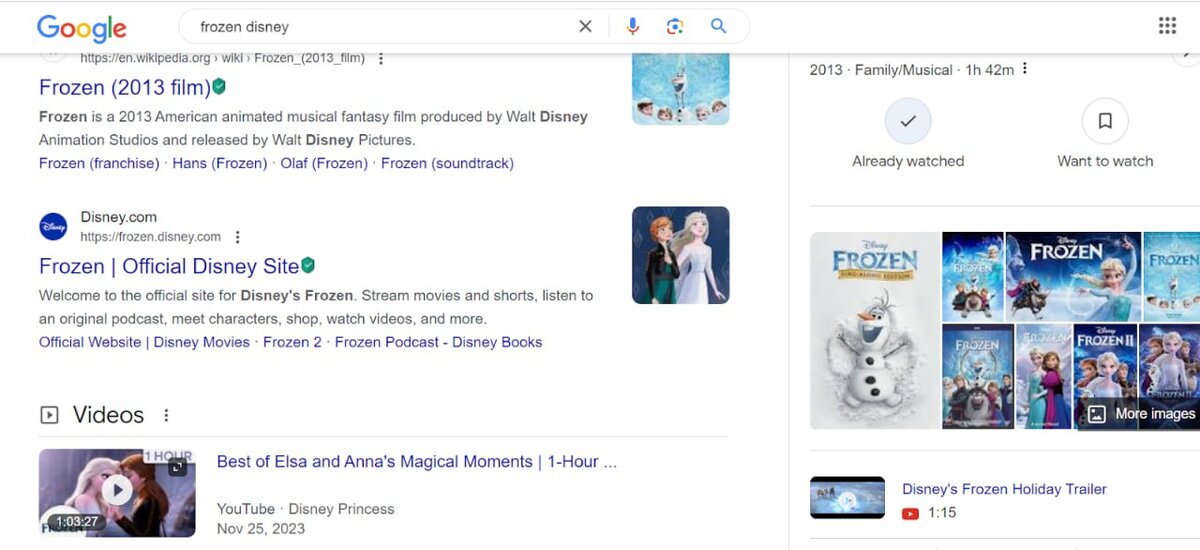The width and height of the screenshot is (1200, 550).
Task: Click the Disney.com favicon
Action: click(x=53, y=227)
